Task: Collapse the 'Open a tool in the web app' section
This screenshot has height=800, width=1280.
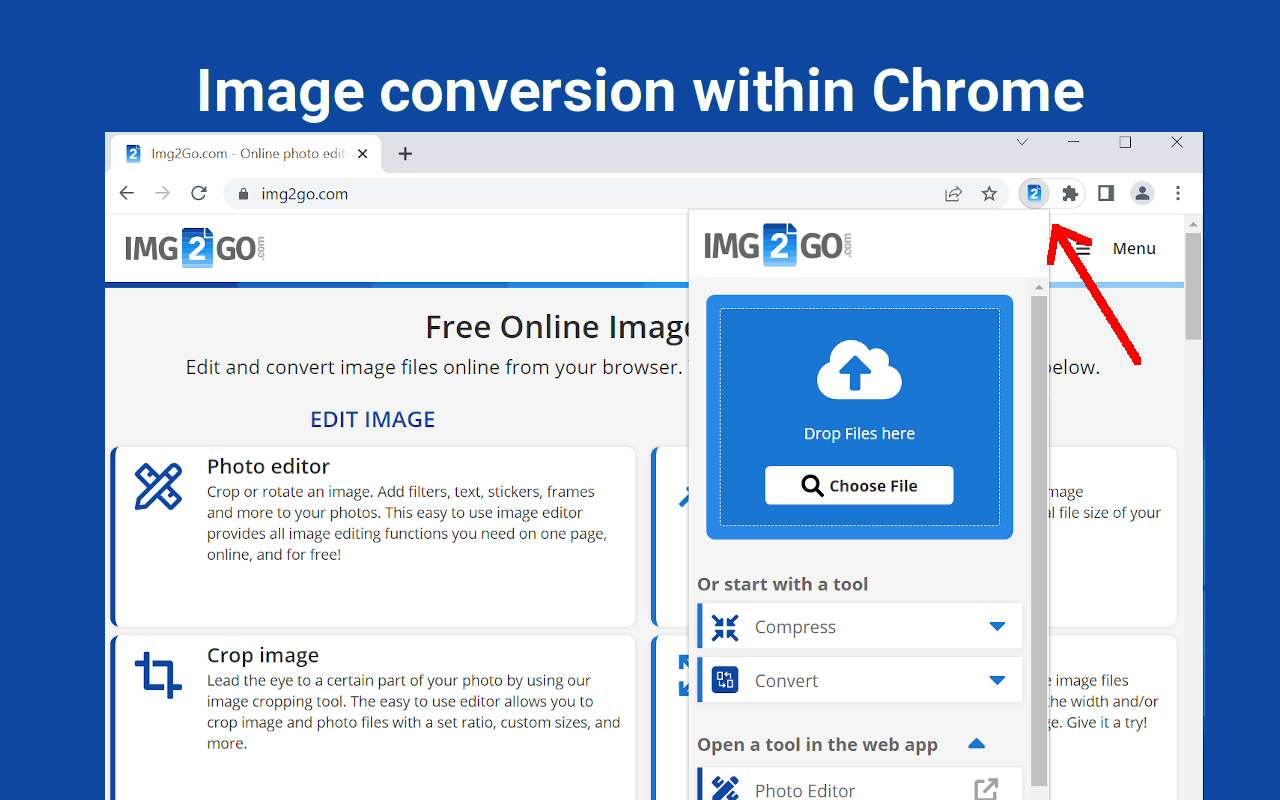Action: click(x=977, y=744)
